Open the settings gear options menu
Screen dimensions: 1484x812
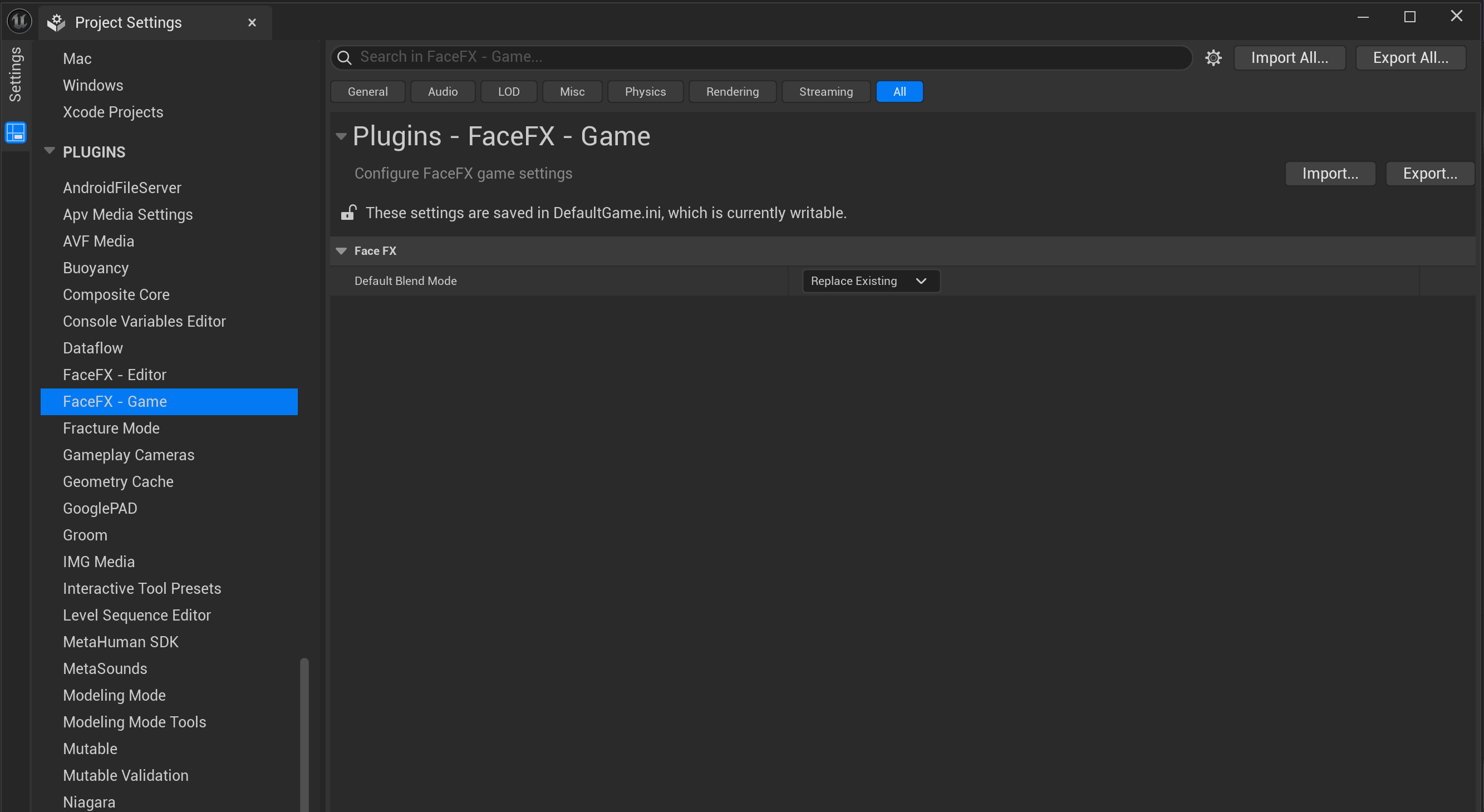(1213, 57)
